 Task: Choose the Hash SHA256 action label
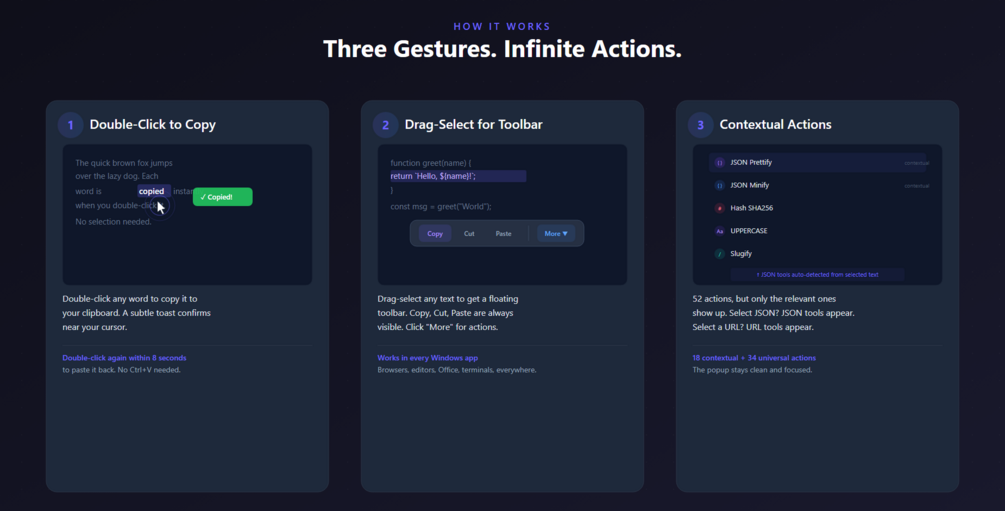pyautogui.click(x=751, y=208)
